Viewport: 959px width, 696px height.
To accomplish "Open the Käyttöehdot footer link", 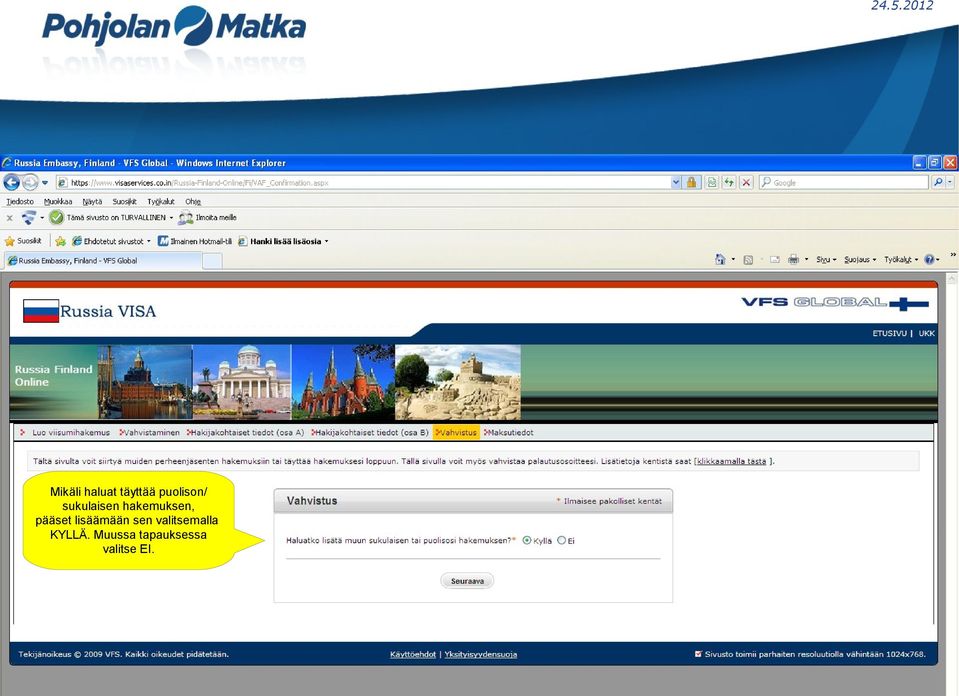I will [413, 654].
